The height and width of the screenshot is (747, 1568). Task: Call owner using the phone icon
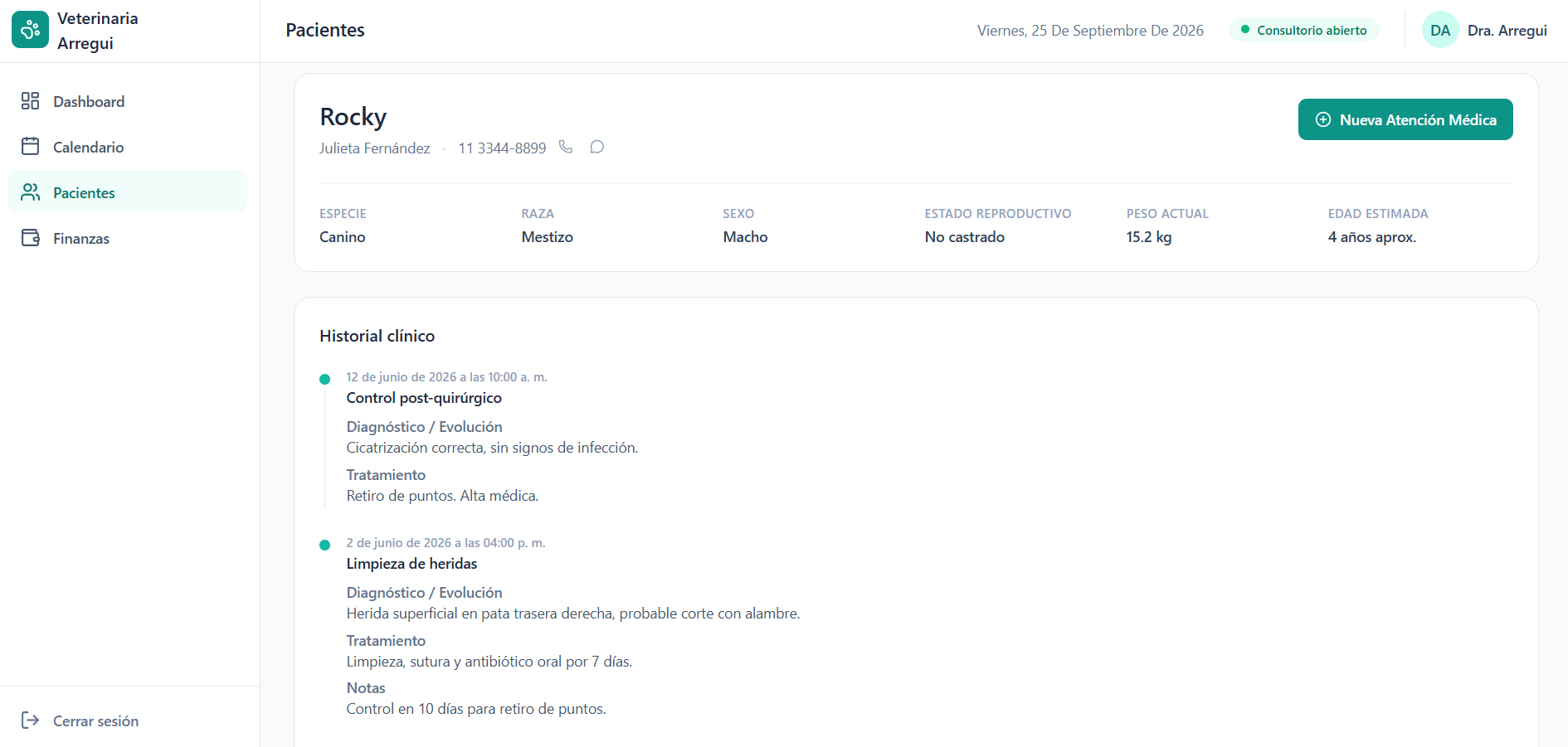click(x=566, y=147)
